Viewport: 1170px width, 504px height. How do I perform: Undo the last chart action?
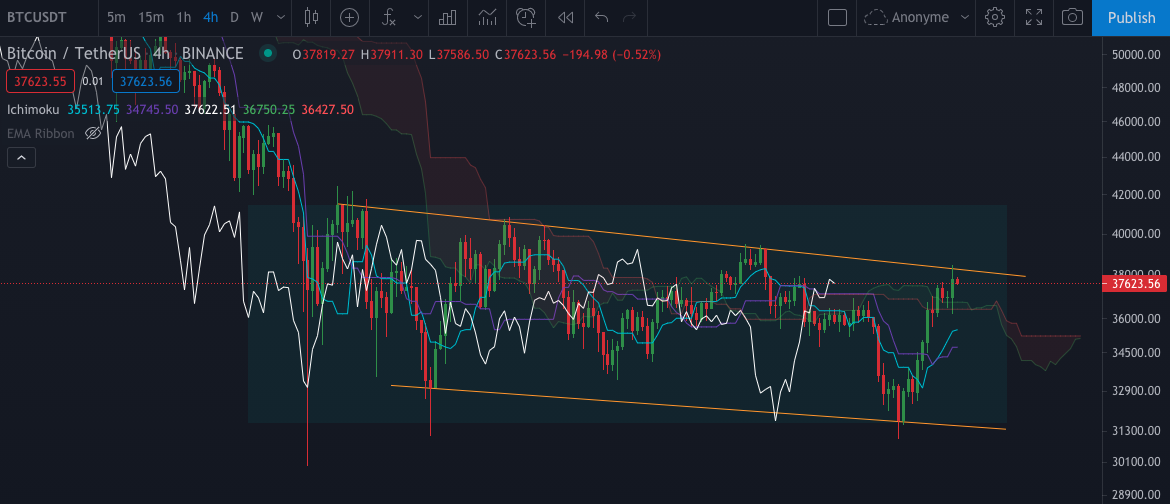point(601,17)
